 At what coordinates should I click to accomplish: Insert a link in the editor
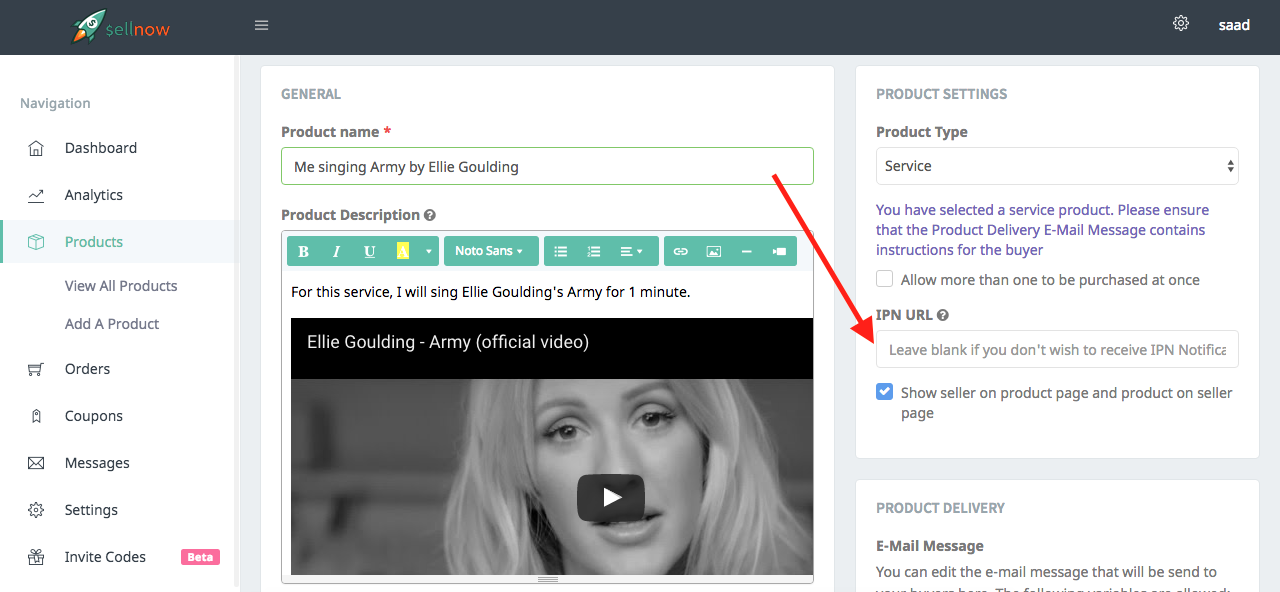(x=681, y=251)
